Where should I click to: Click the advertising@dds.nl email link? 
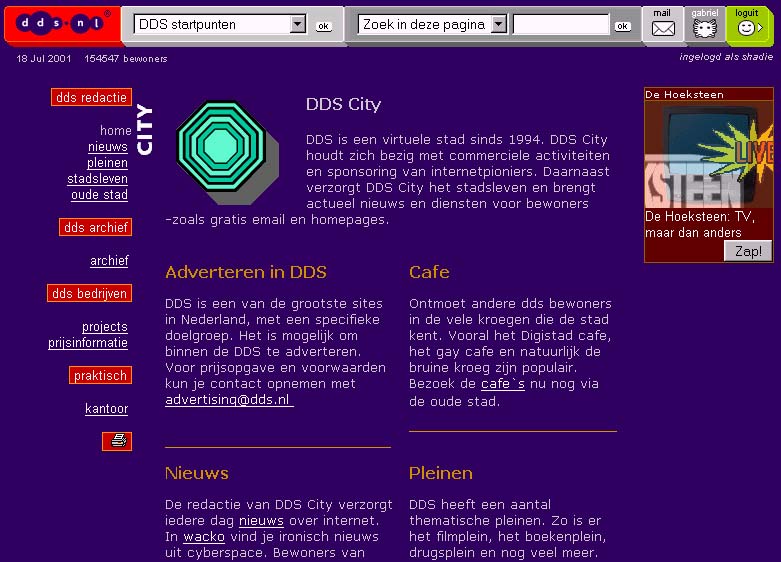coord(228,400)
